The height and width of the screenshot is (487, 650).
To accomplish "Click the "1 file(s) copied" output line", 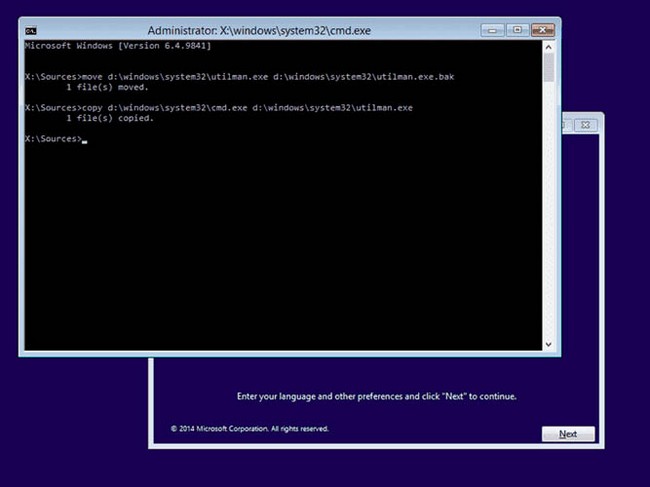I will point(110,118).
